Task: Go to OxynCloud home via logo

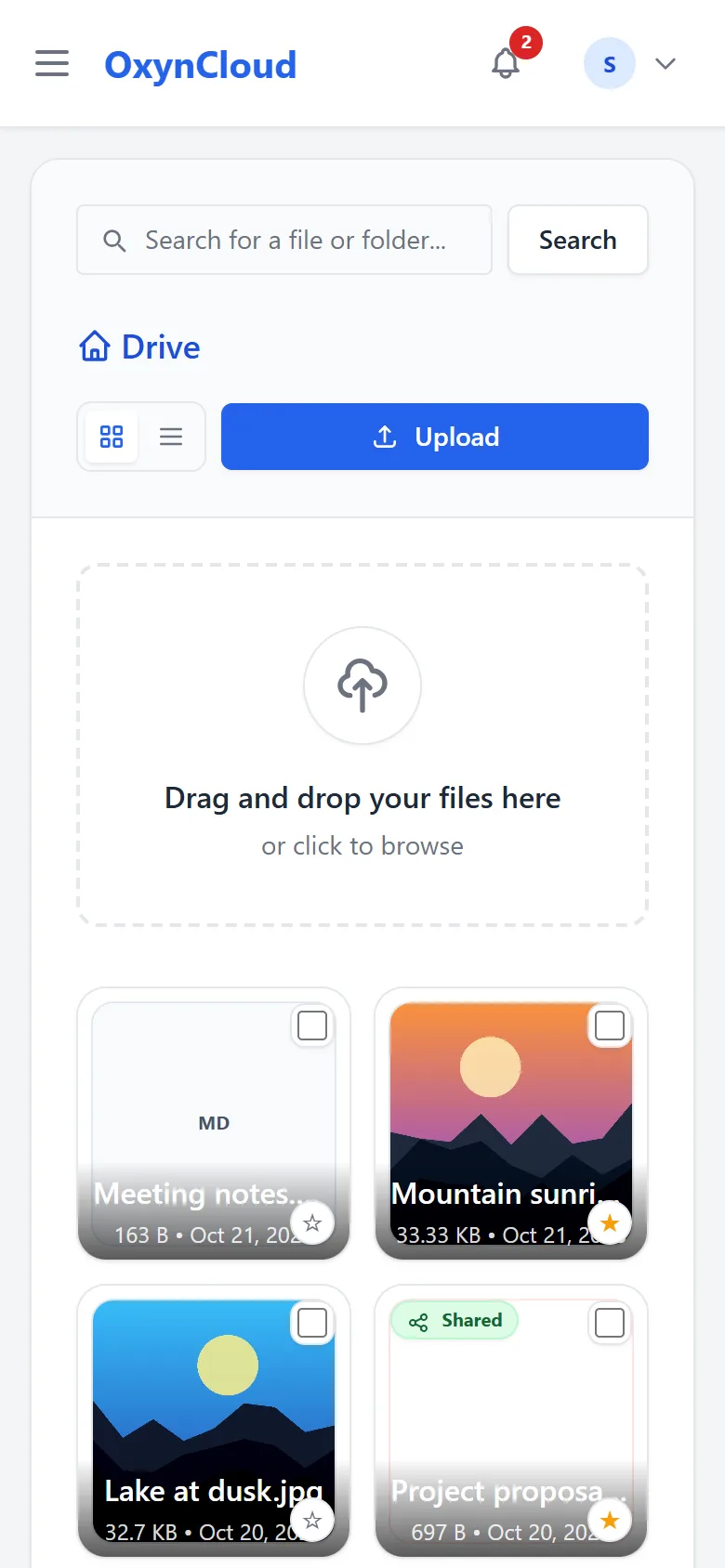Action: point(200,65)
